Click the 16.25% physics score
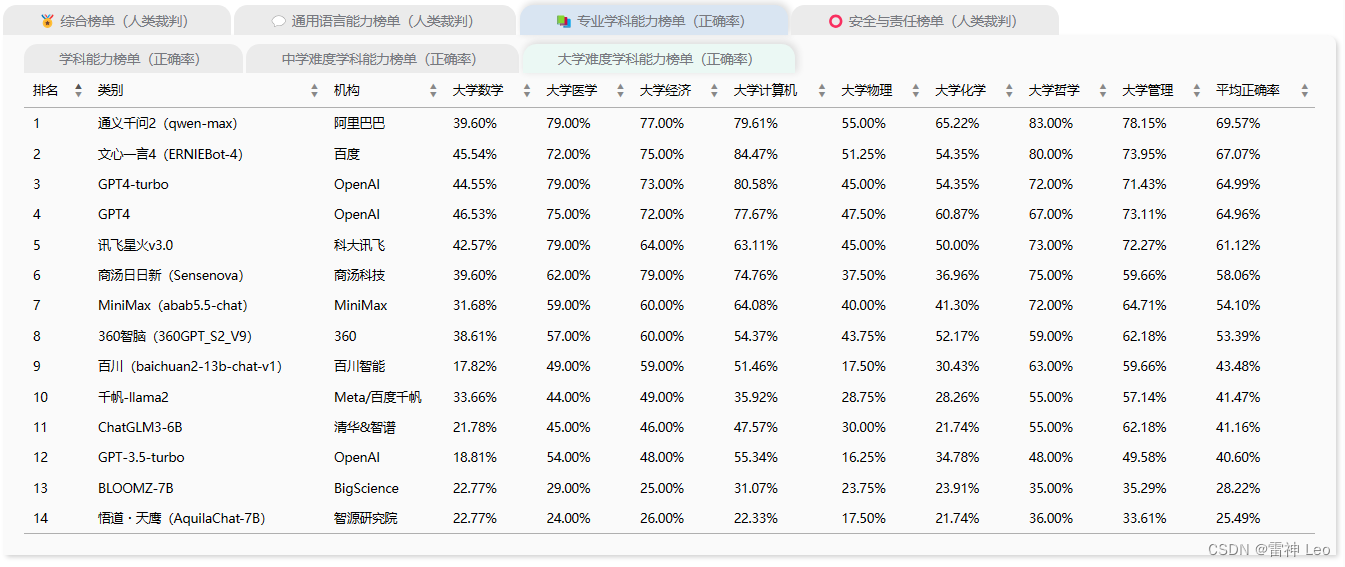The width and height of the screenshot is (1345, 567). click(x=864, y=457)
